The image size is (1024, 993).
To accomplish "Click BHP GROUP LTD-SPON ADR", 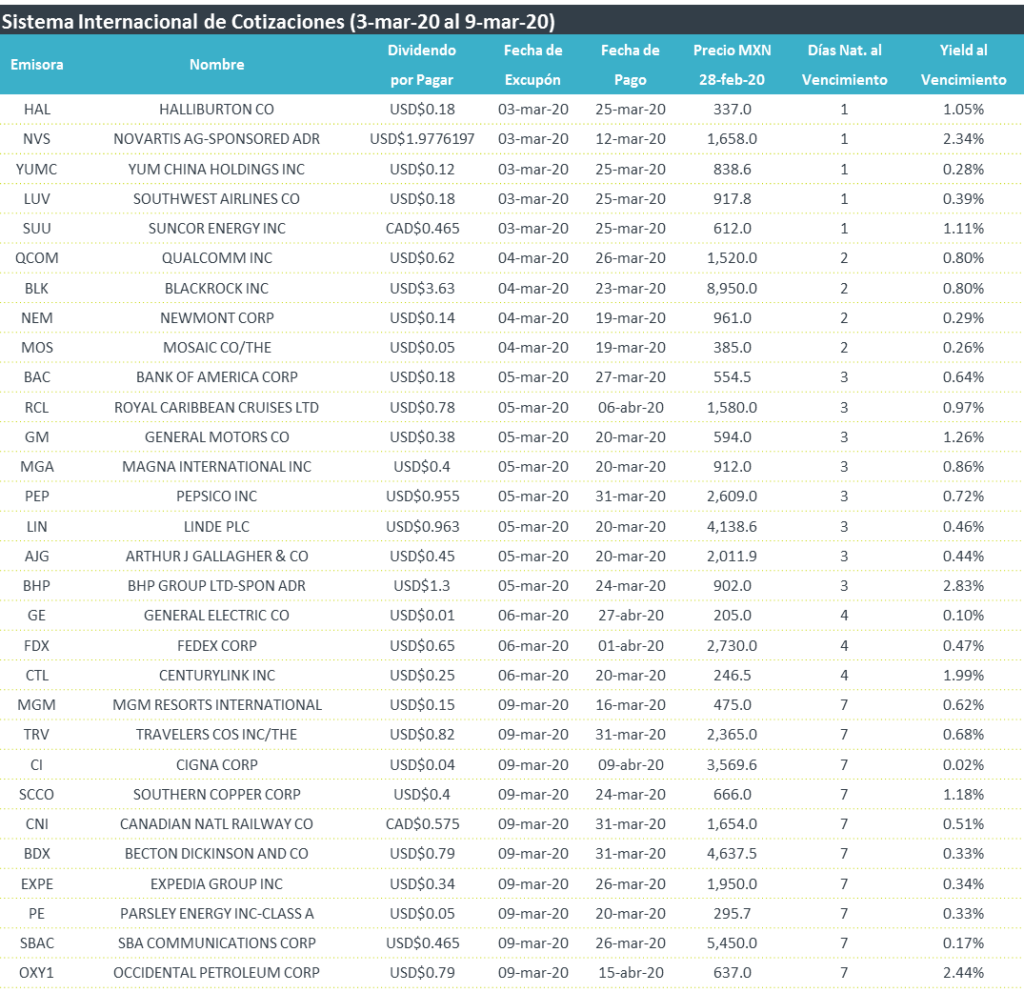I will coord(217,586).
